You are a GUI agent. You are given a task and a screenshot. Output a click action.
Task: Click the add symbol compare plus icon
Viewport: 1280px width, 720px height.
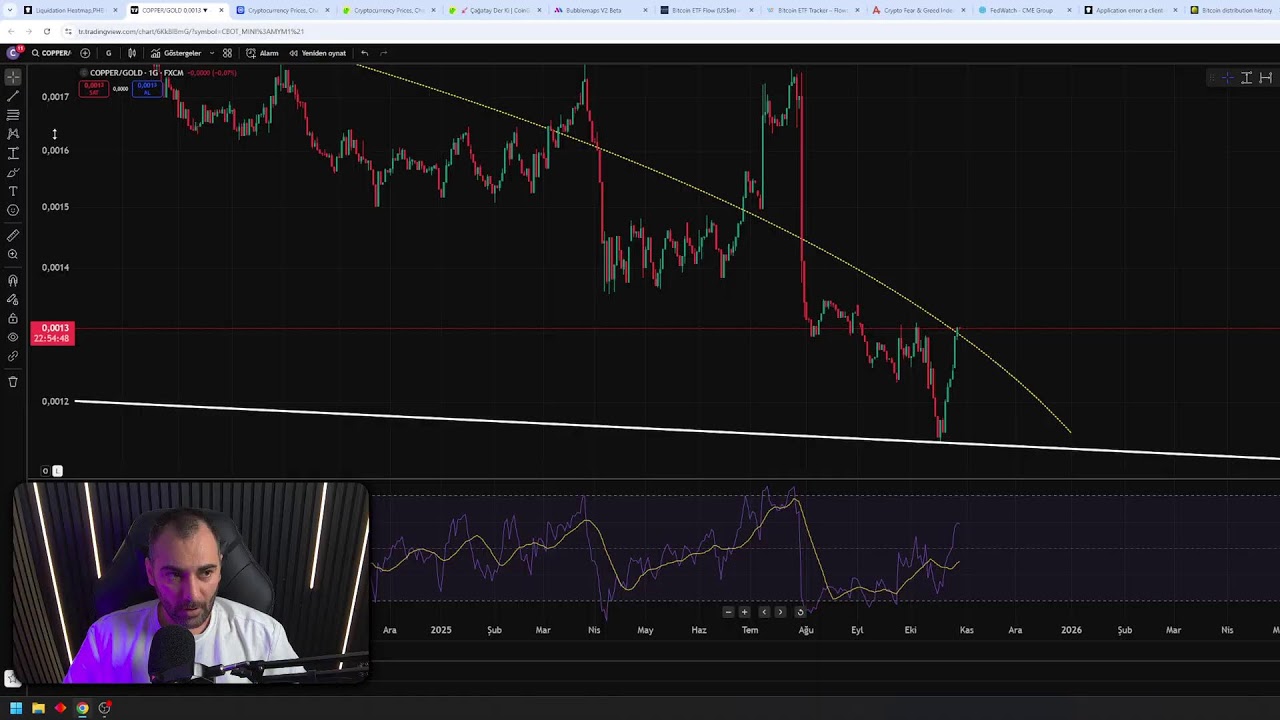tap(85, 53)
